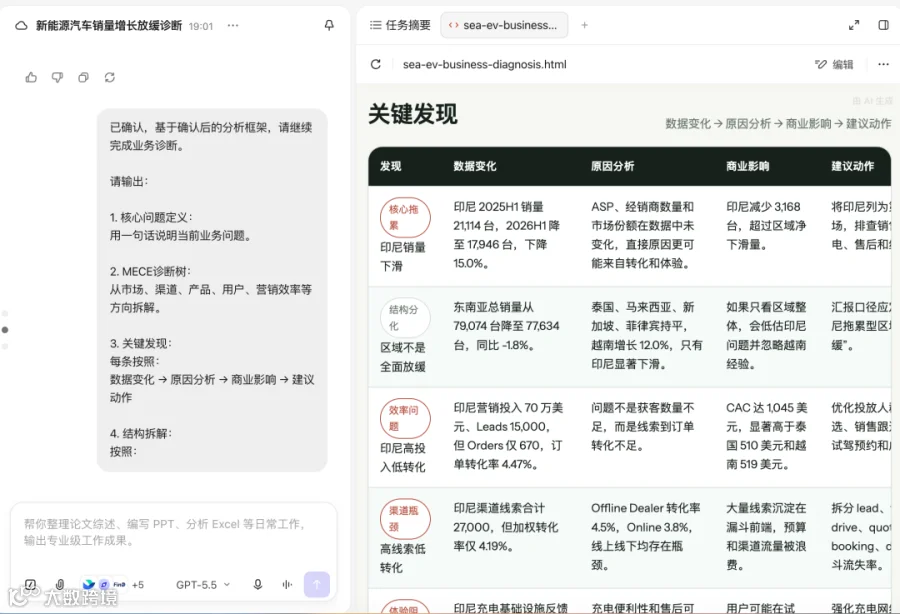This screenshot has height=614, width=900.
Task: Add a new tab with plus button
Action: [584, 25]
